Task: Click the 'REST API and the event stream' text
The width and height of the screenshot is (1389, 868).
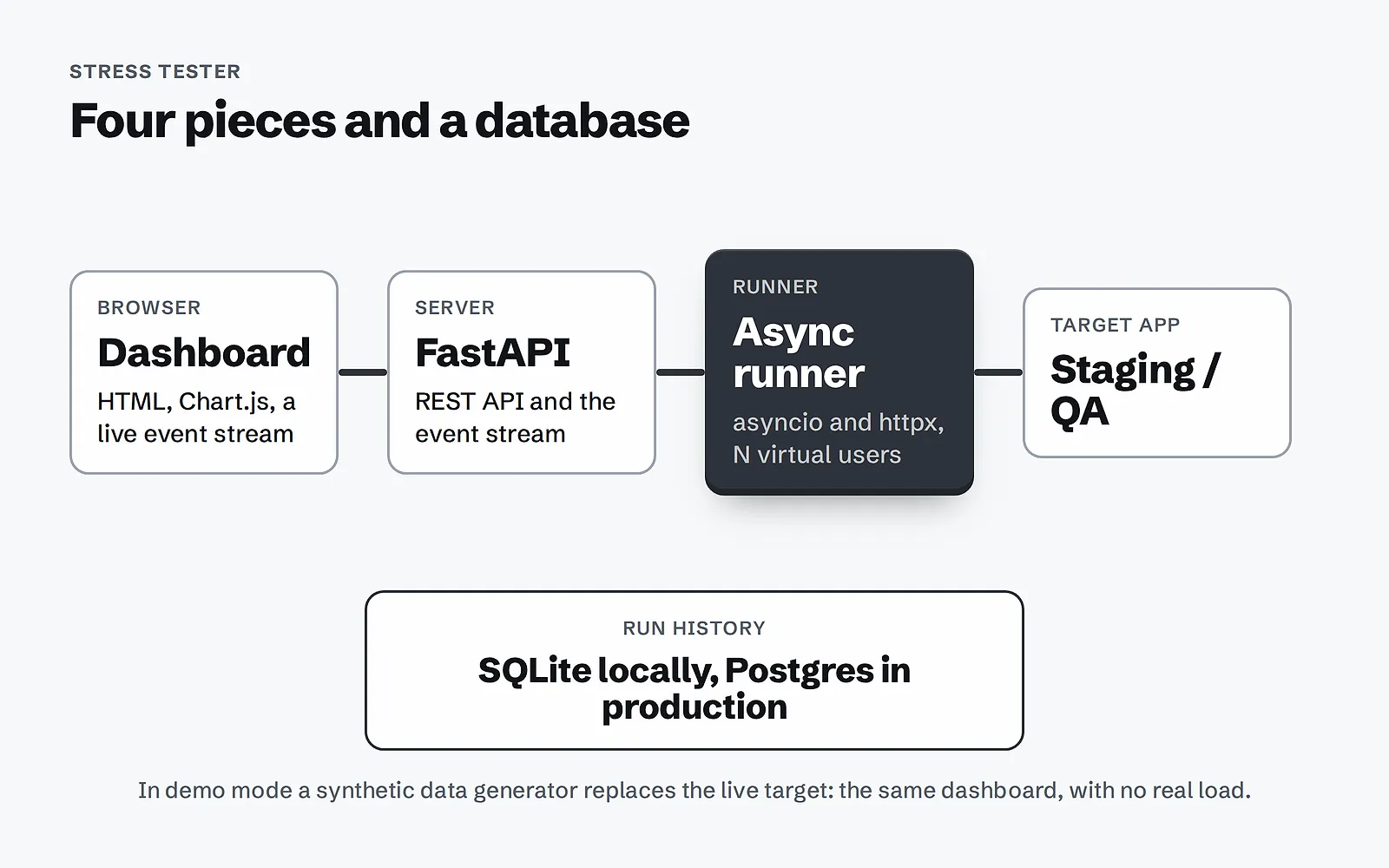Action: point(515,418)
